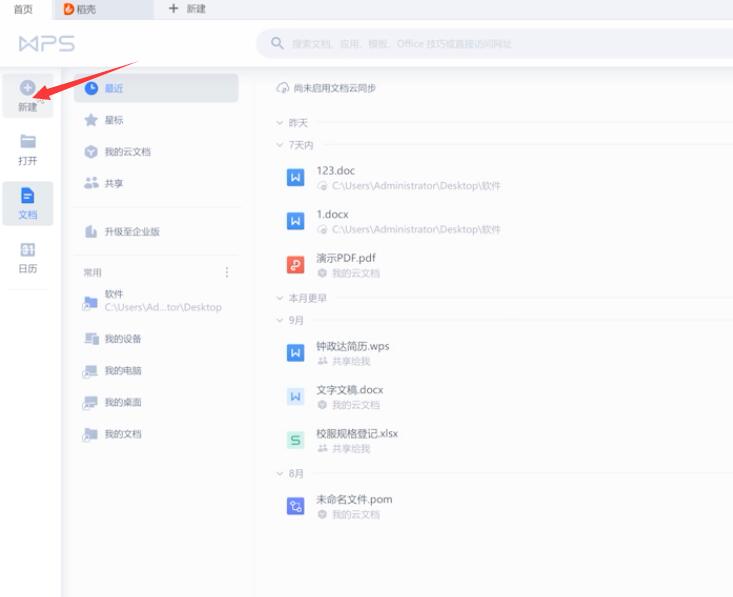The height and width of the screenshot is (597, 733).
Task: Collapse the 本月更早 group
Action: 280,298
